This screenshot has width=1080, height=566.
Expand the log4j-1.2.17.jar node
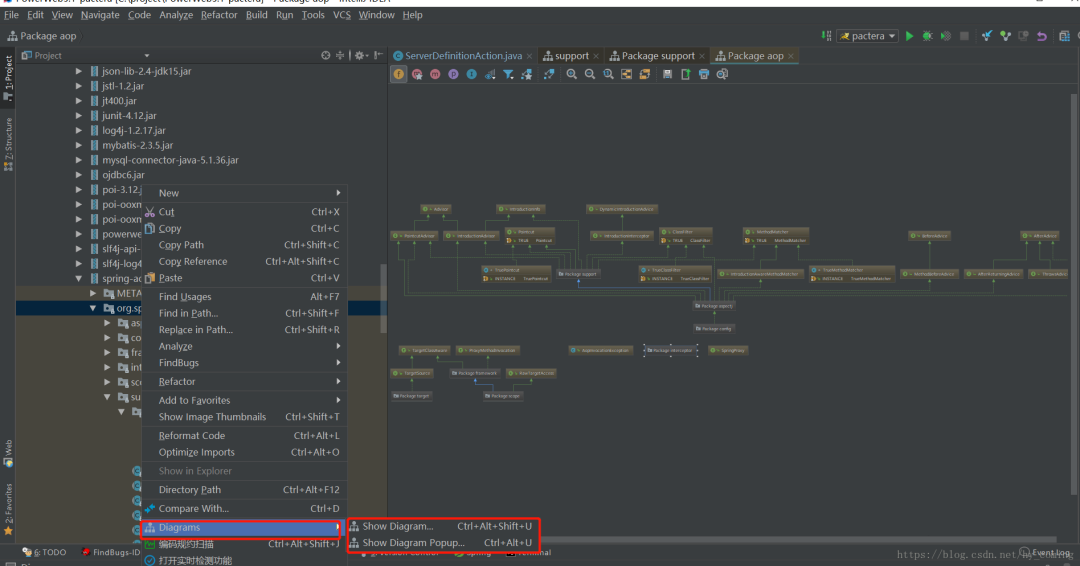[x=79, y=130]
